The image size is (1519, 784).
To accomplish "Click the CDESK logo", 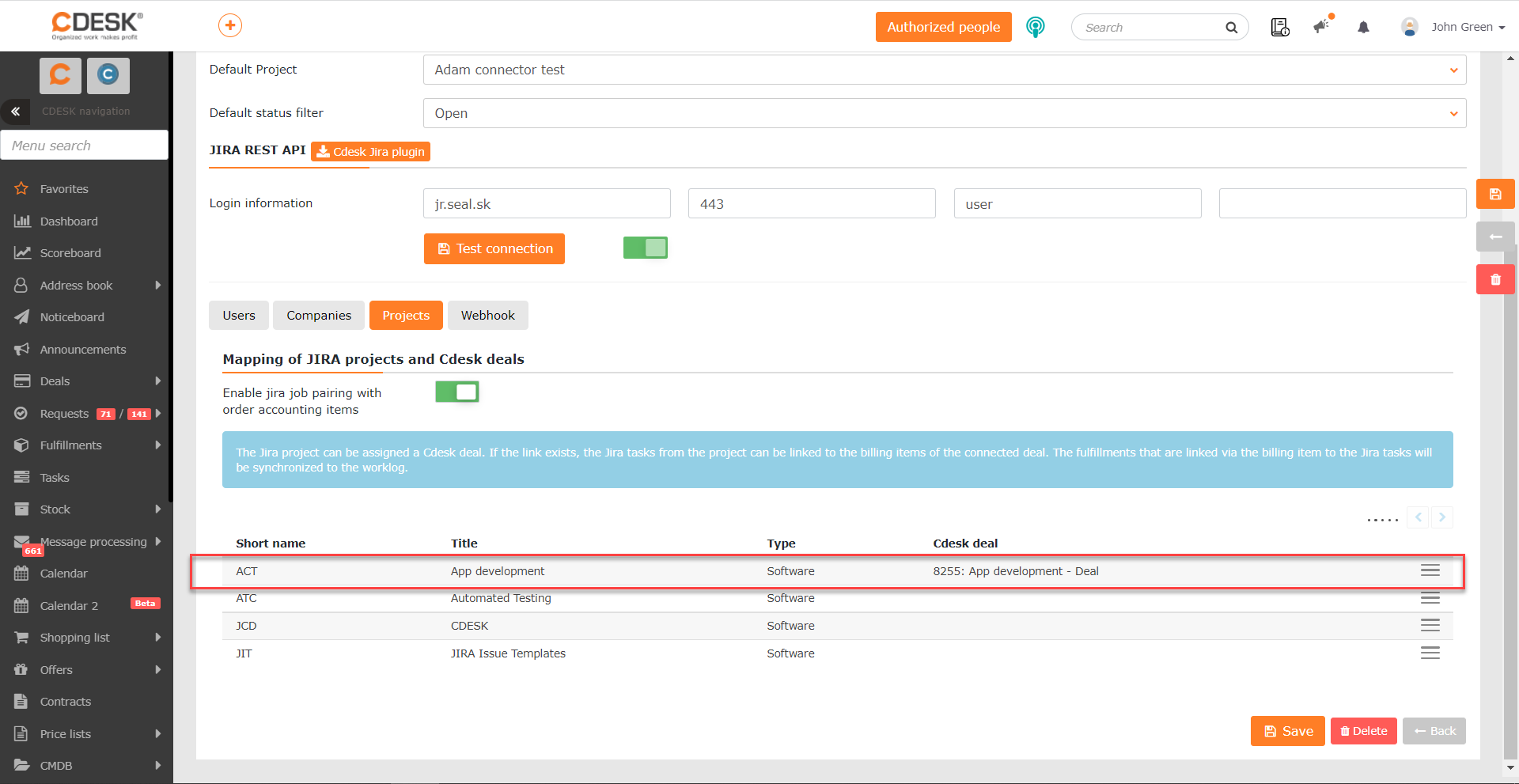I will coord(97,25).
